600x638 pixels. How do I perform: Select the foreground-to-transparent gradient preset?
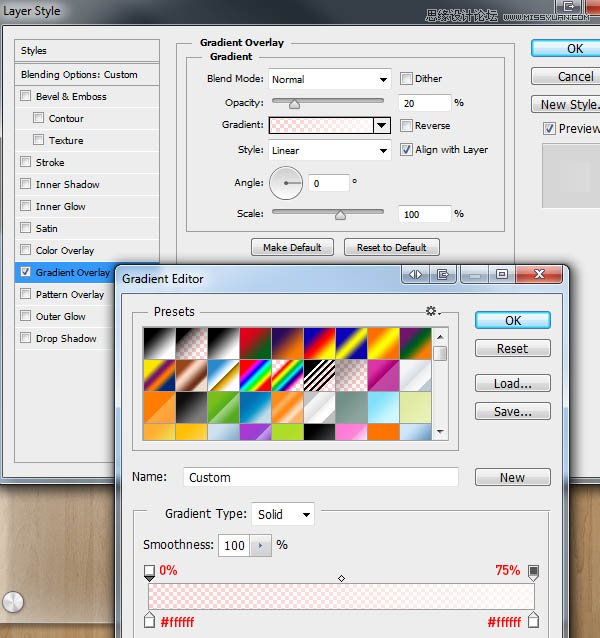191,343
